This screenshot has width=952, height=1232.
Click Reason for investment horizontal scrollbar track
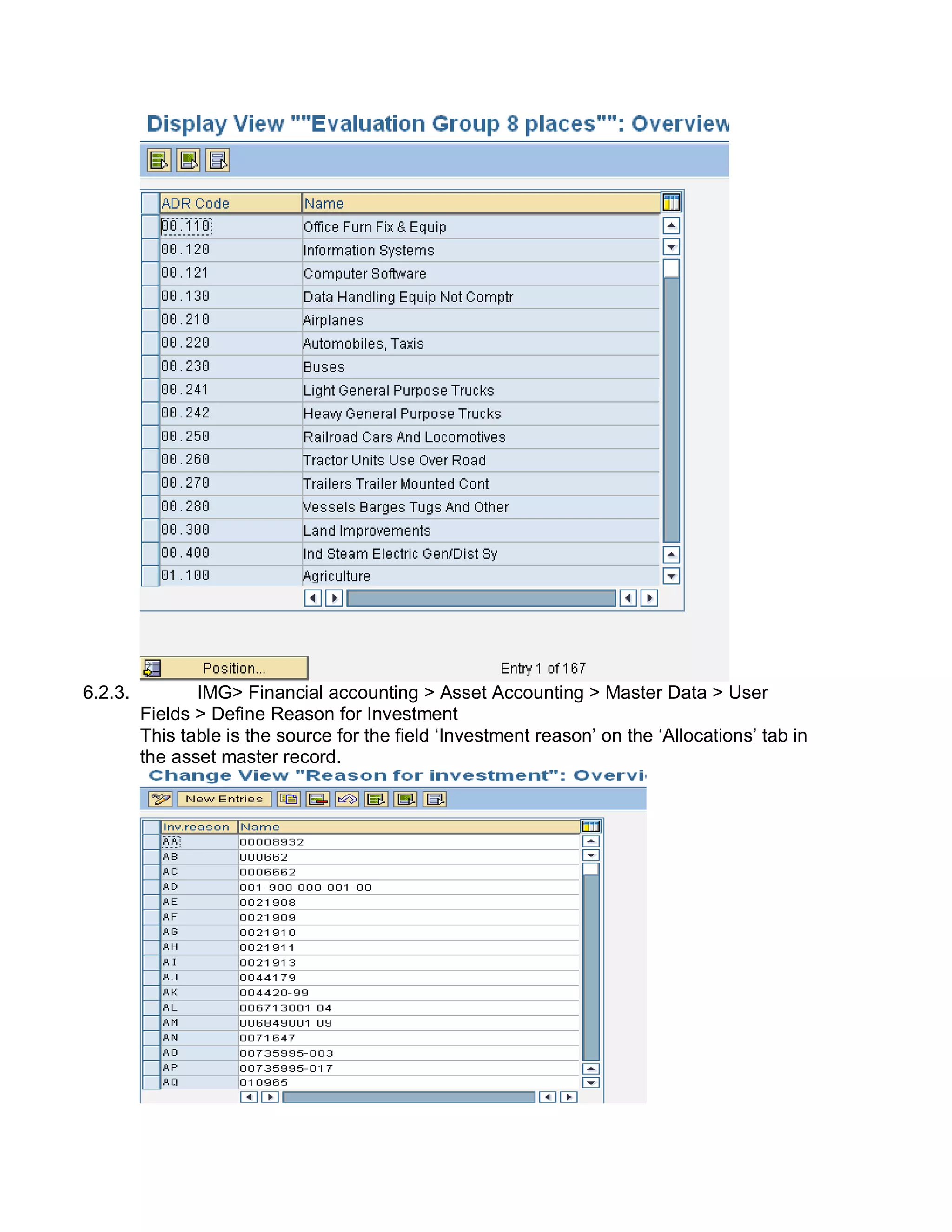(409, 1097)
